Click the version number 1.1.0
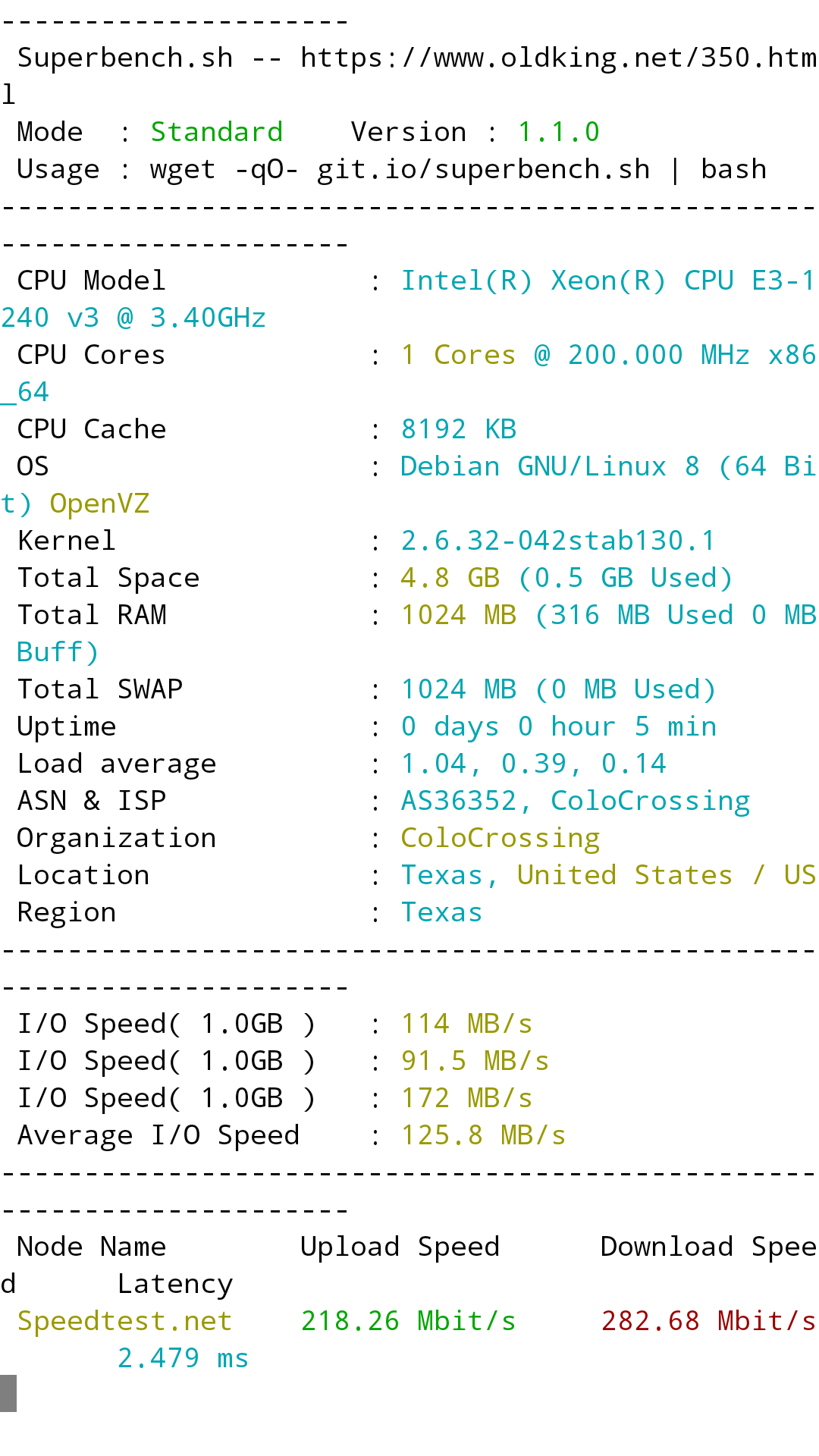 559,132
